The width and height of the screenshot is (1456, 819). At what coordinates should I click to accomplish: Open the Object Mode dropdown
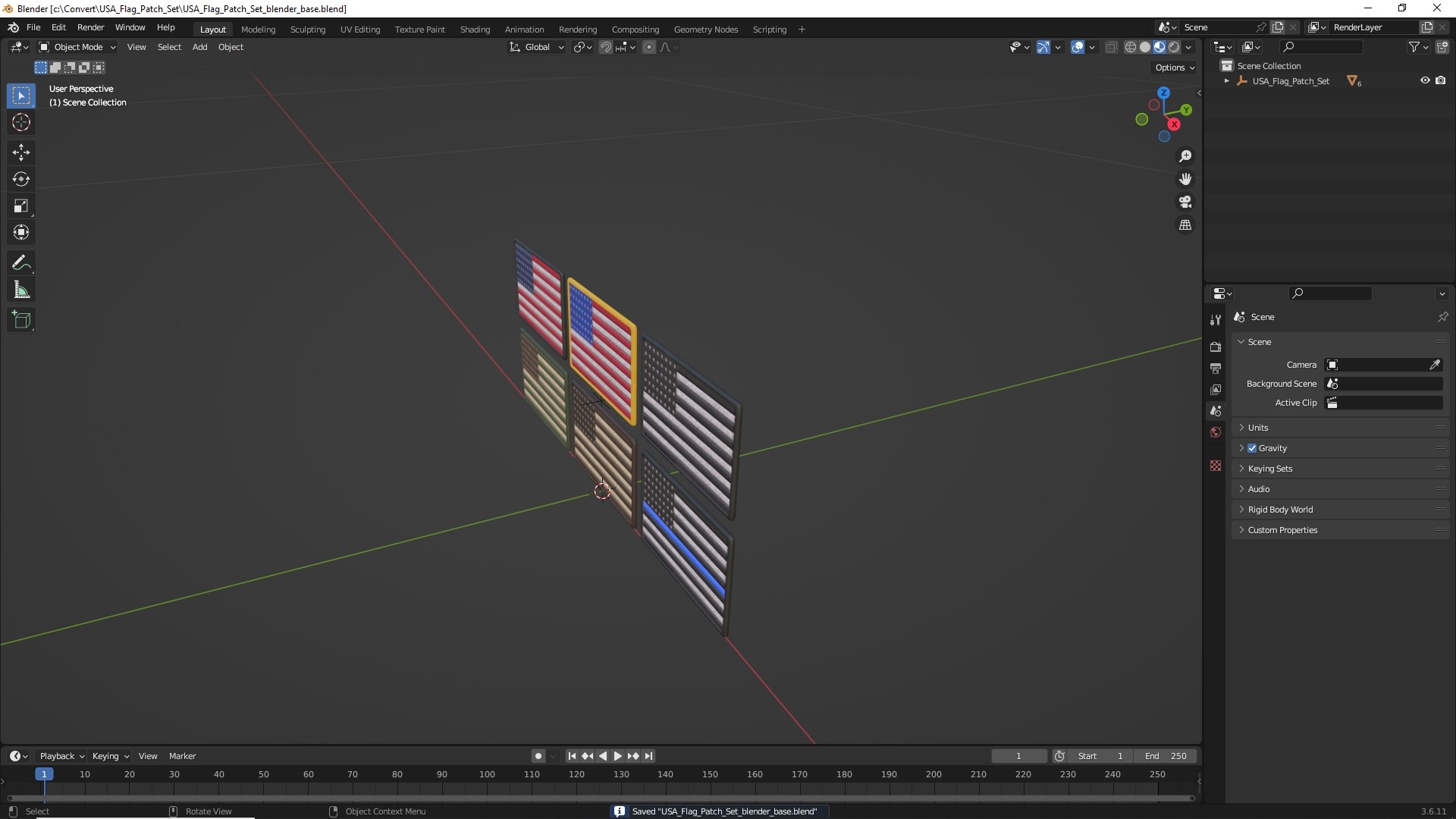pyautogui.click(x=77, y=47)
